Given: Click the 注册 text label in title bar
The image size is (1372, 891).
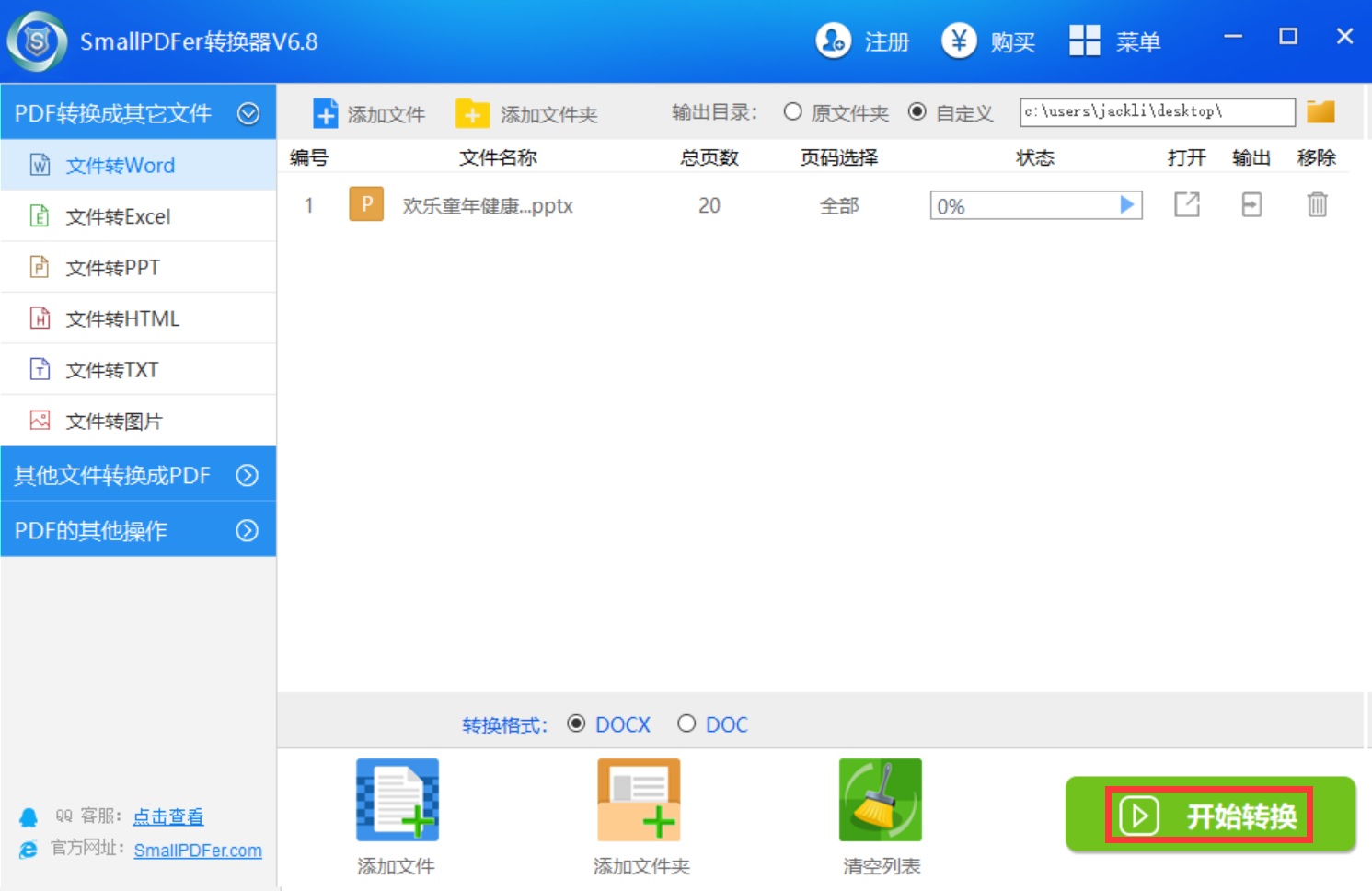Looking at the screenshot, I should [887, 41].
